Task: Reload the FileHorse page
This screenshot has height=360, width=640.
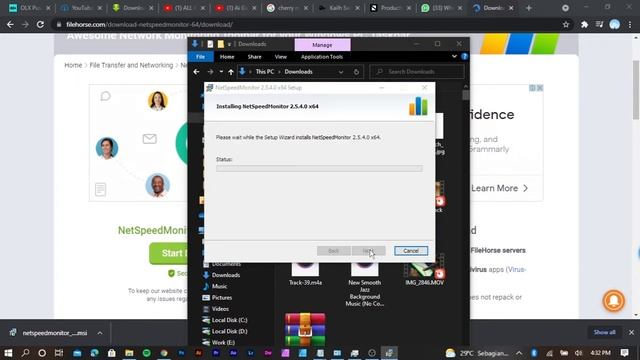Action: (40, 24)
